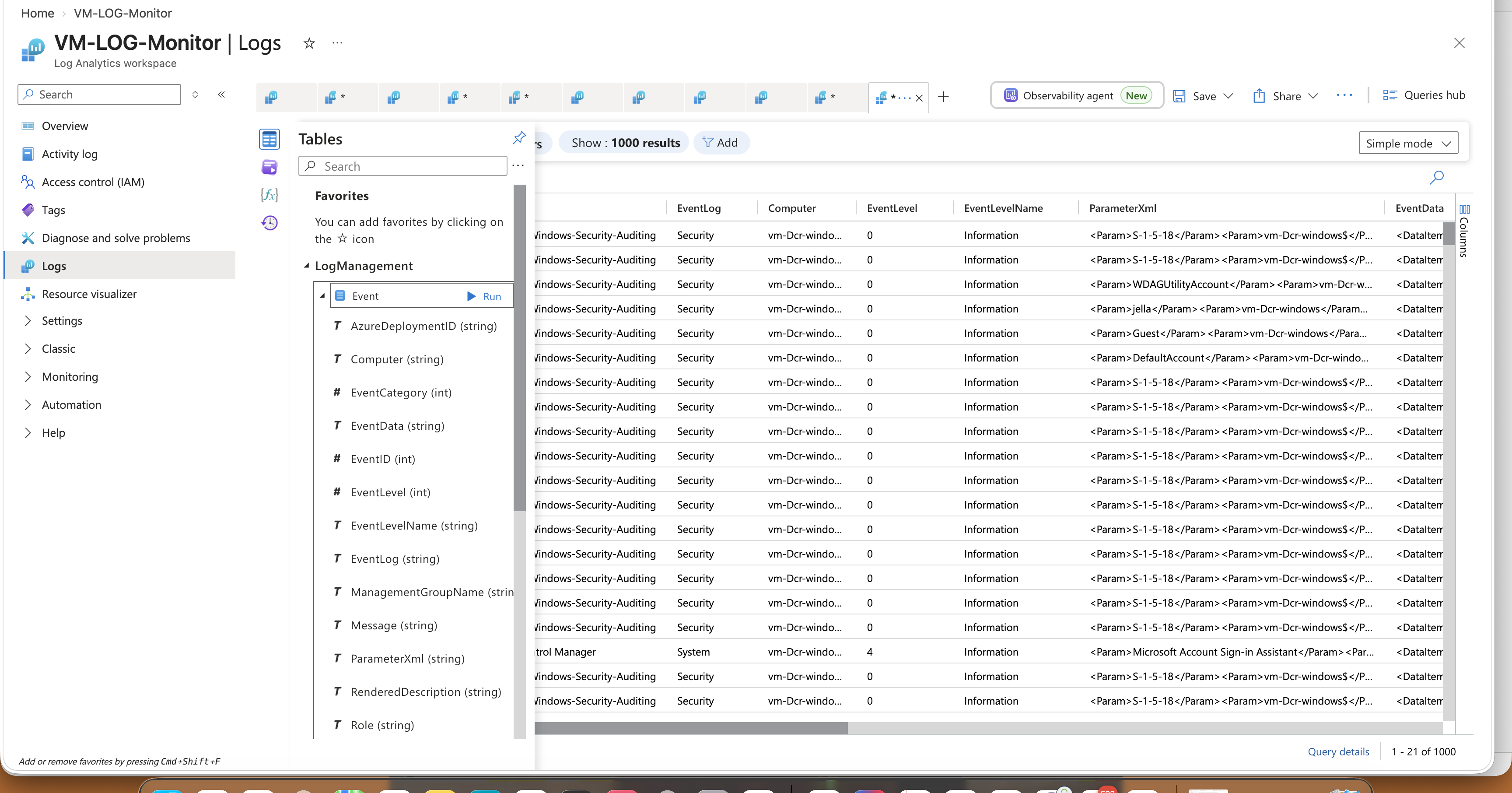Toggle the Columns panel on the results grid

1464,231
